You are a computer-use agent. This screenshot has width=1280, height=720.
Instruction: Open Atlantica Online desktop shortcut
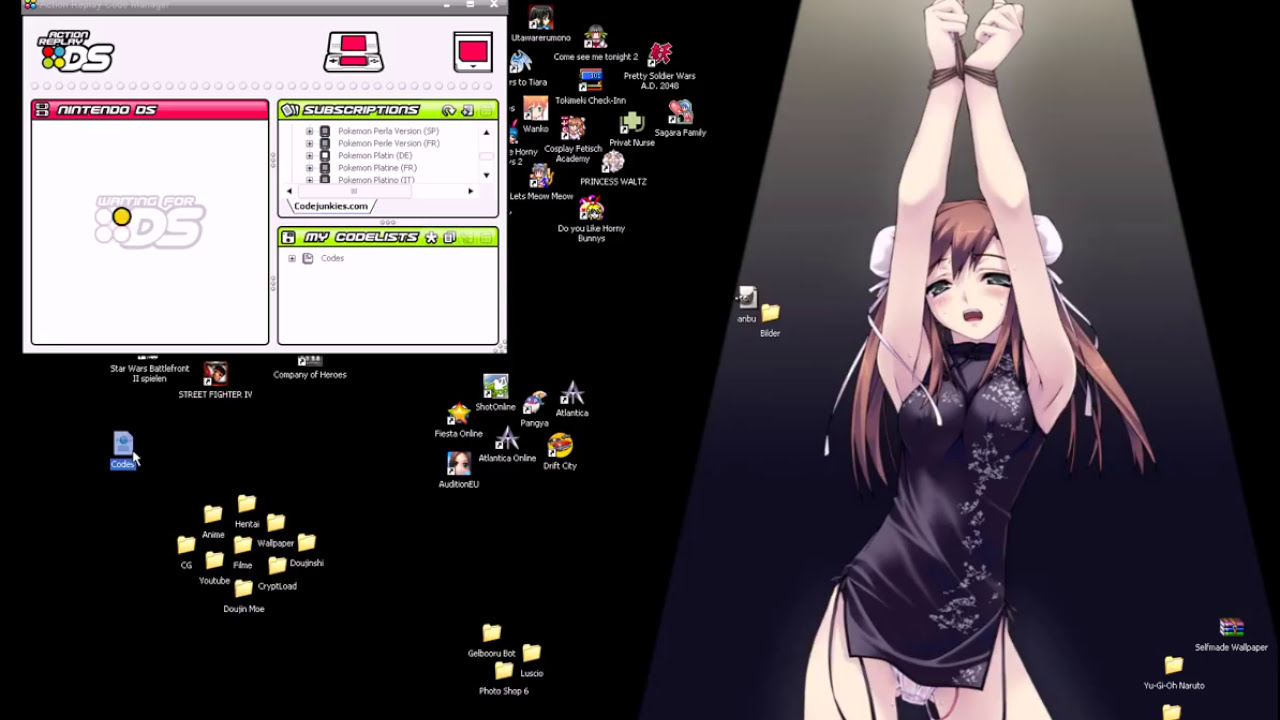click(507, 438)
